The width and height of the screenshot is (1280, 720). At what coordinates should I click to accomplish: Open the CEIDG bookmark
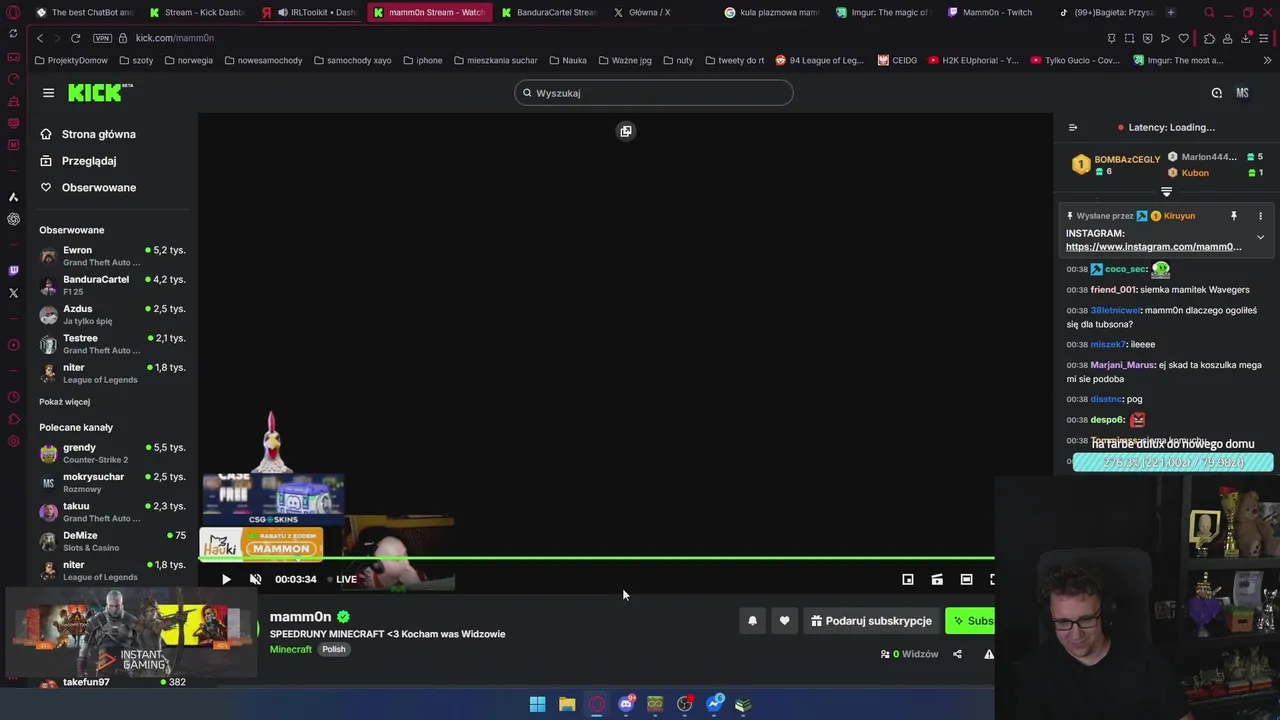point(897,60)
